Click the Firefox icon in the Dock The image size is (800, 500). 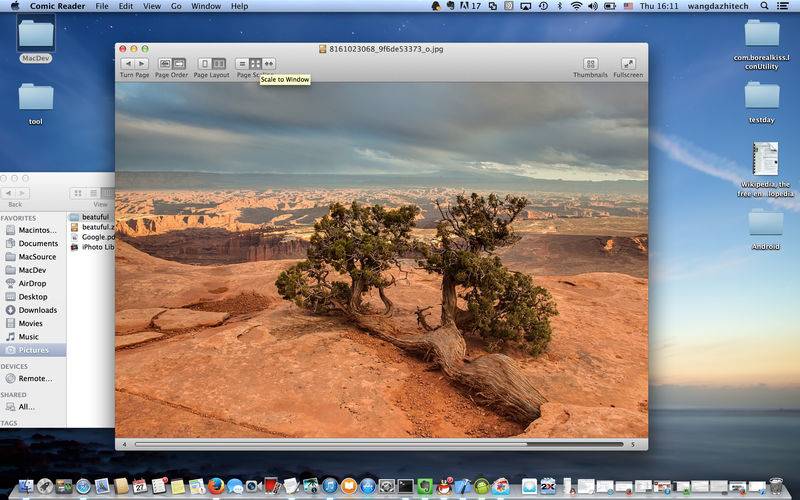point(215,486)
